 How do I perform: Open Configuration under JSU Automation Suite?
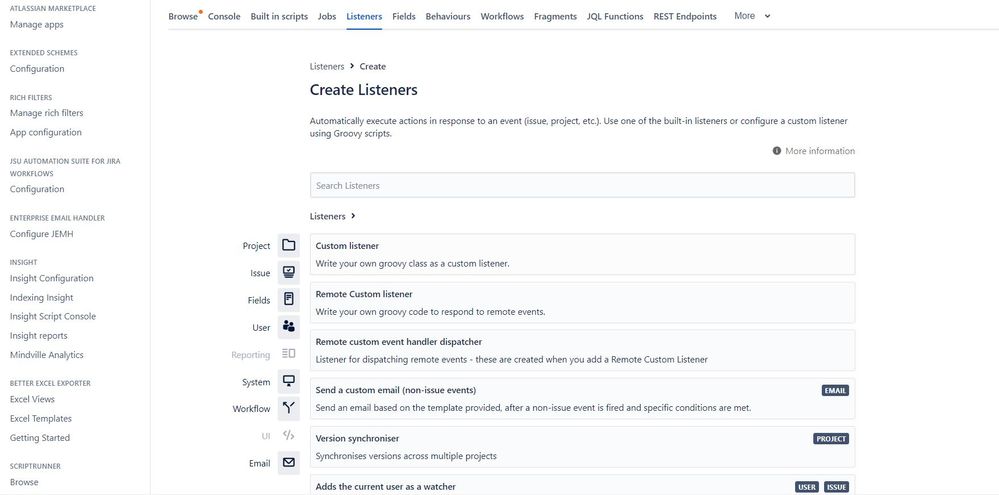point(37,189)
